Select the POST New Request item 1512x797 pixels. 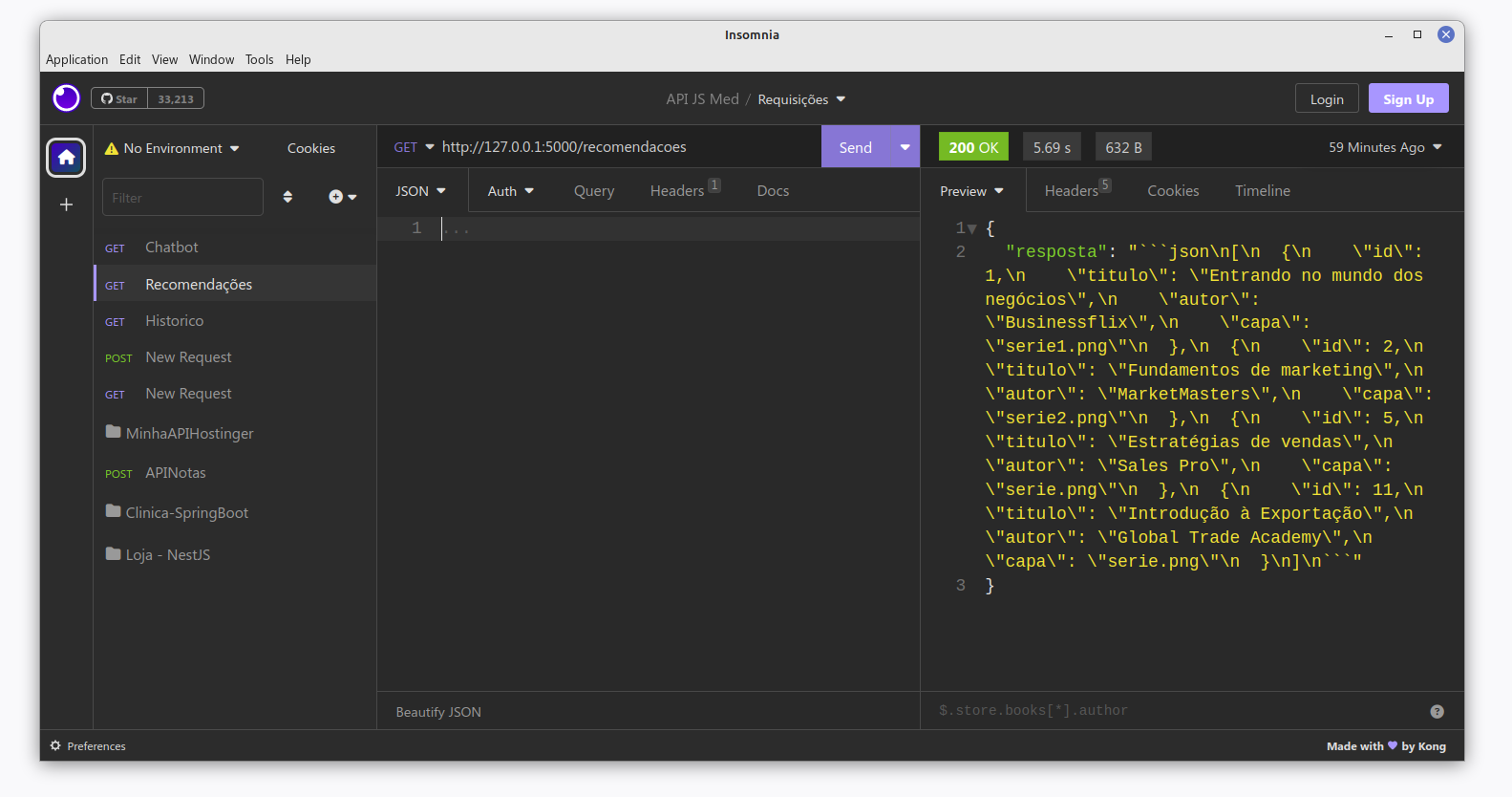click(x=235, y=357)
